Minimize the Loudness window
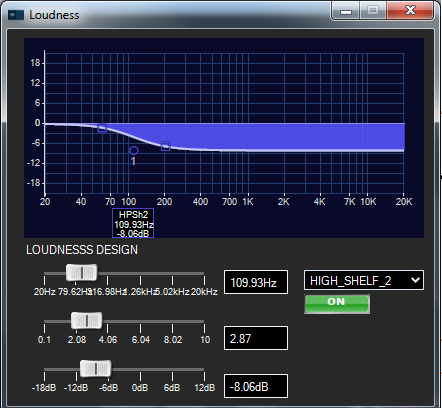Screen dimensions: 442x408 coord(346,11)
